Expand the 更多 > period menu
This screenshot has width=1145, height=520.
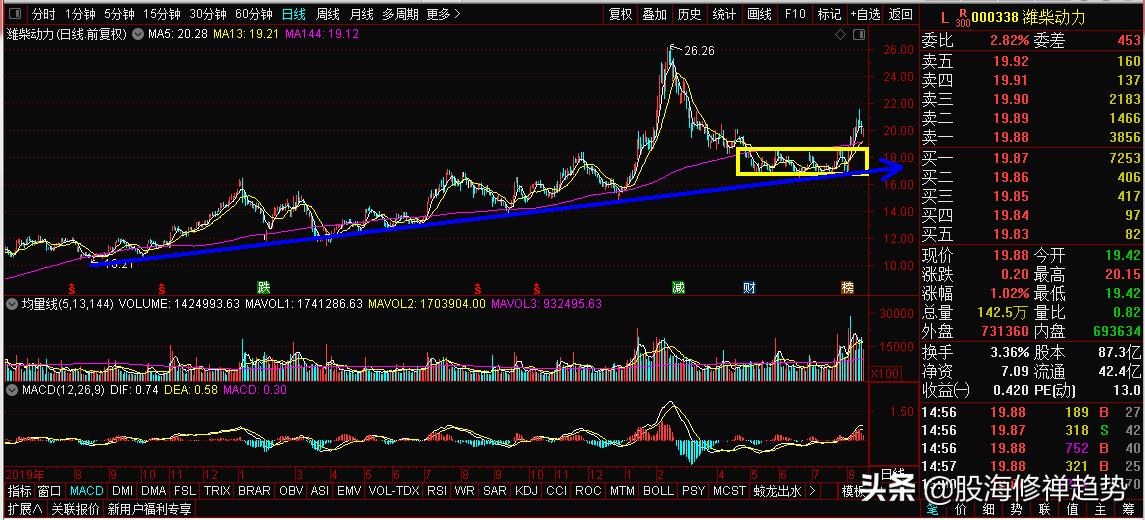click(444, 14)
